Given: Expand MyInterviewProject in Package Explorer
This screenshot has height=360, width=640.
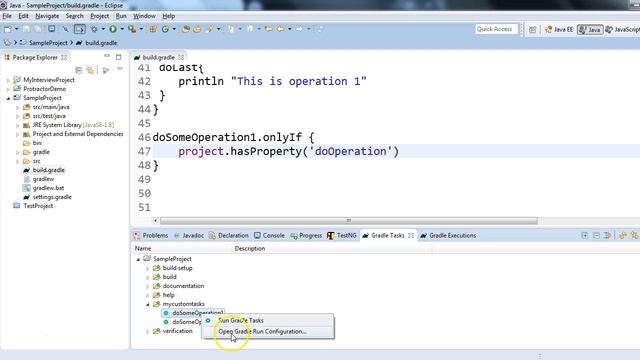Looking at the screenshot, I should tap(8, 80).
